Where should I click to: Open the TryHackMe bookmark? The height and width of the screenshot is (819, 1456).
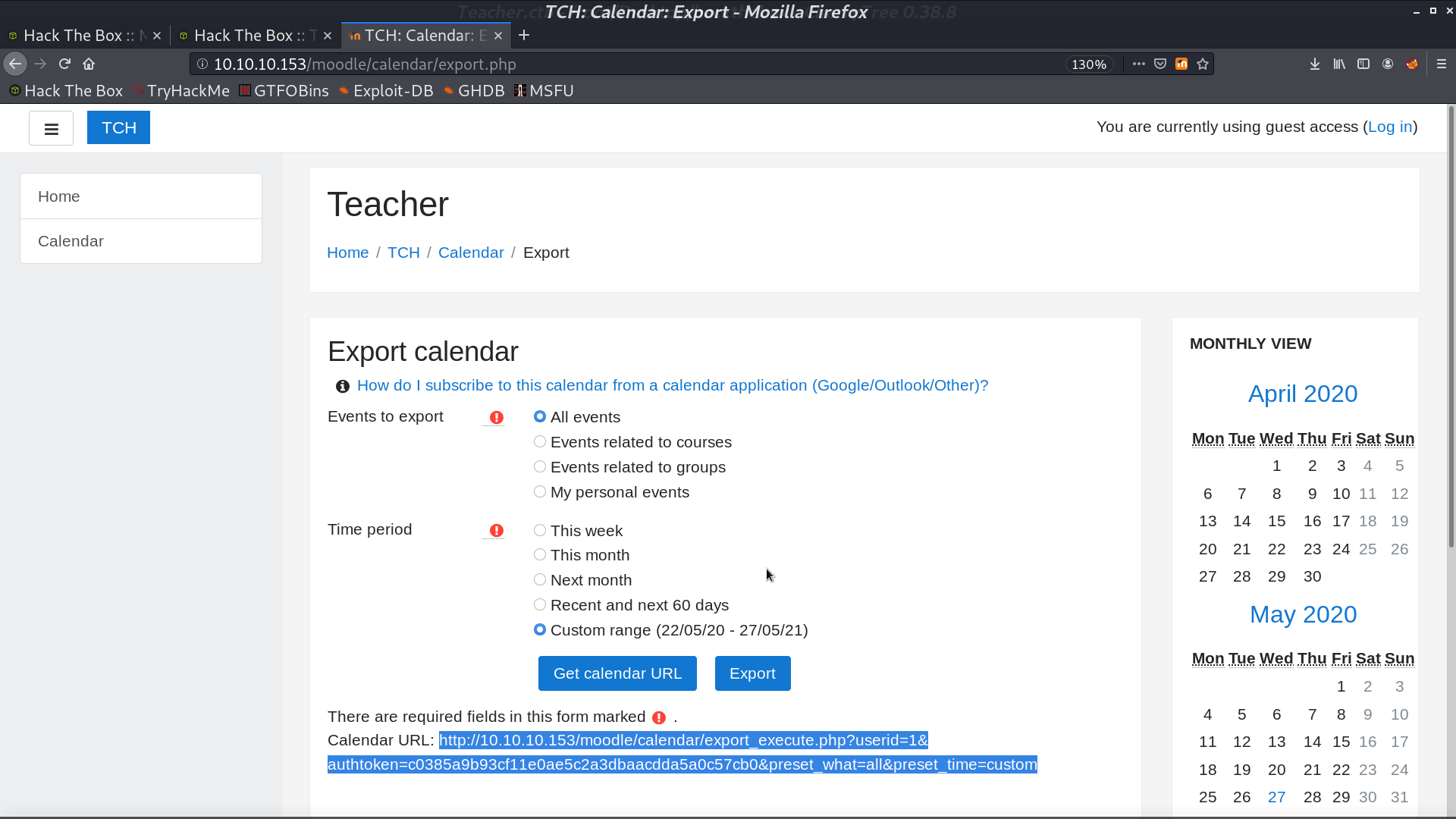[x=180, y=91]
